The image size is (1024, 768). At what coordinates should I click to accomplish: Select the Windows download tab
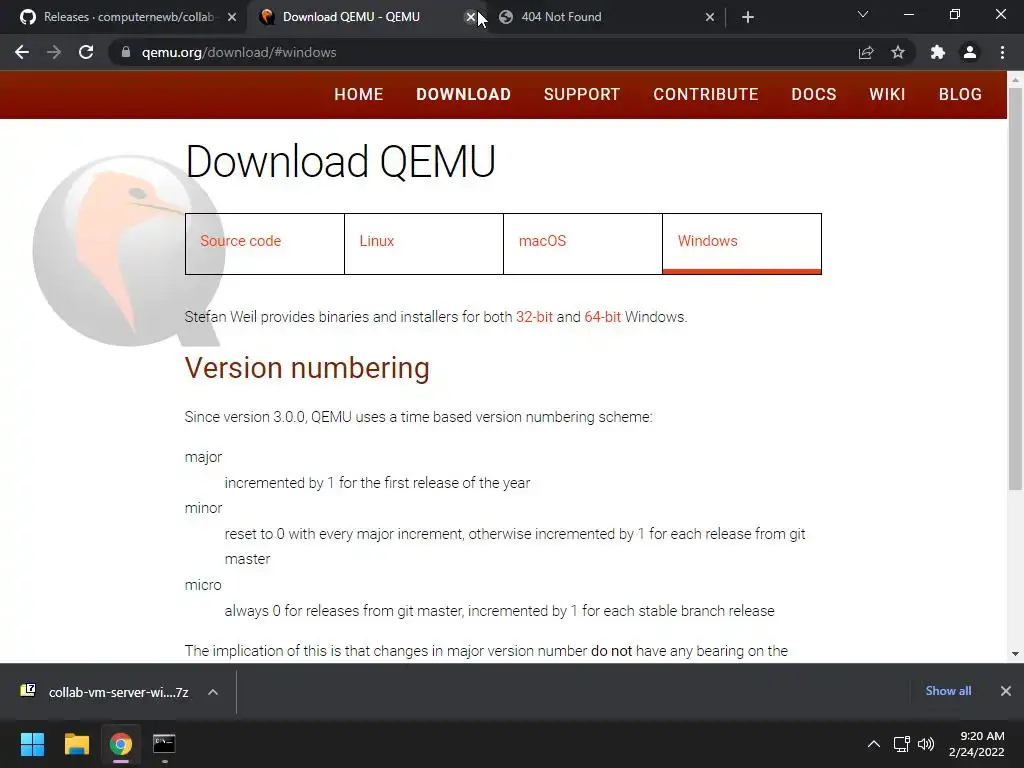(x=742, y=244)
